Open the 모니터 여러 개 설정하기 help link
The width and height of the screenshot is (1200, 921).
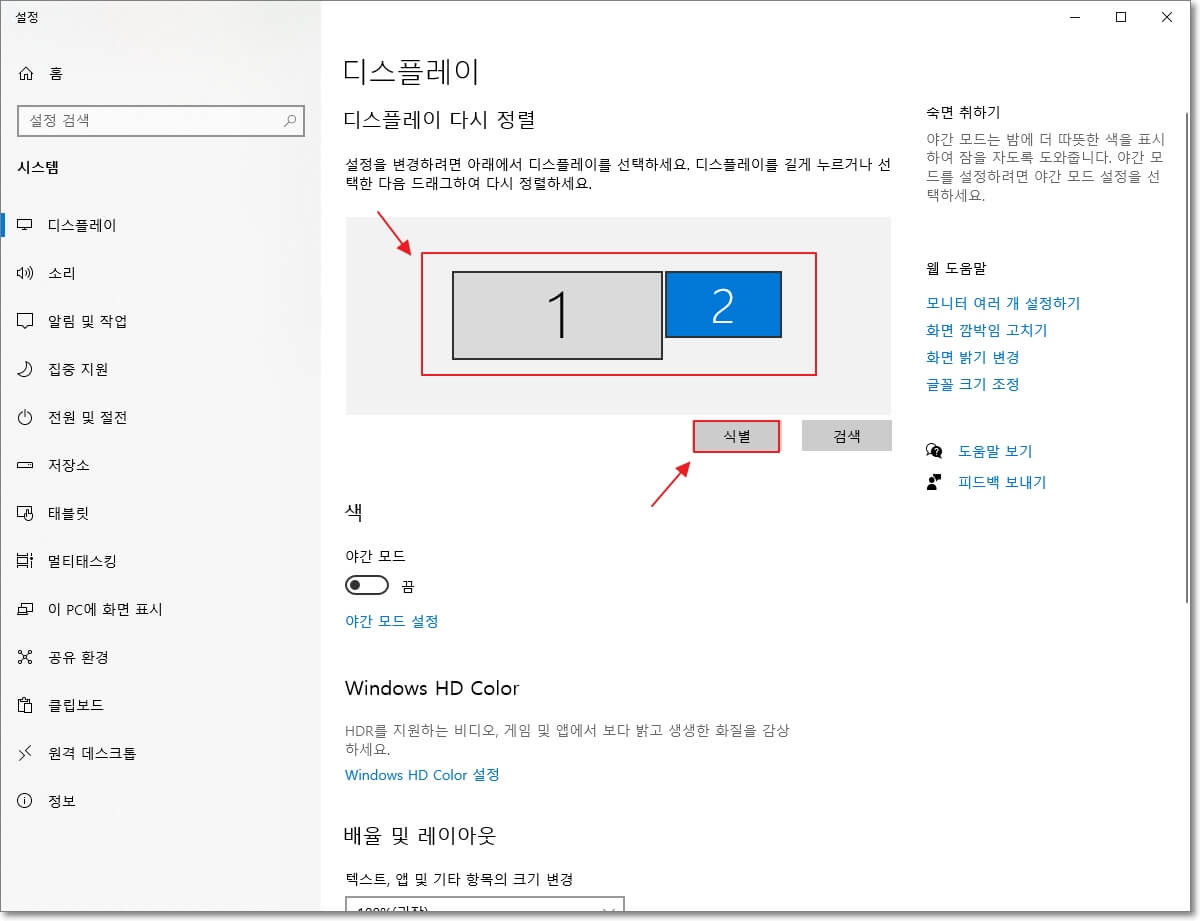tap(1003, 303)
